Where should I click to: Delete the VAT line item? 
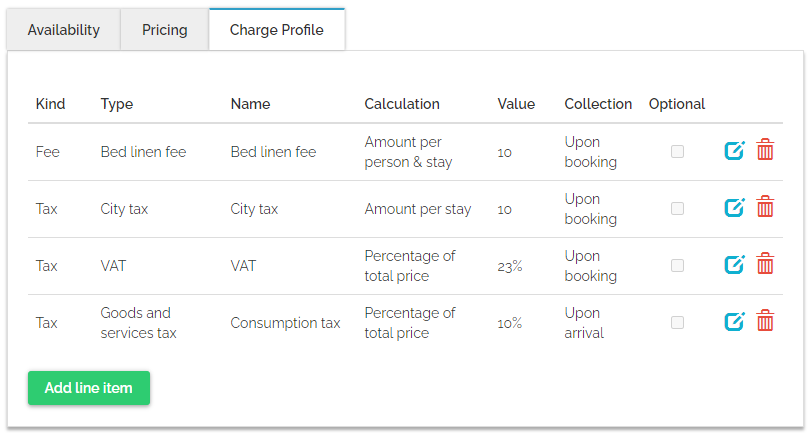click(765, 265)
